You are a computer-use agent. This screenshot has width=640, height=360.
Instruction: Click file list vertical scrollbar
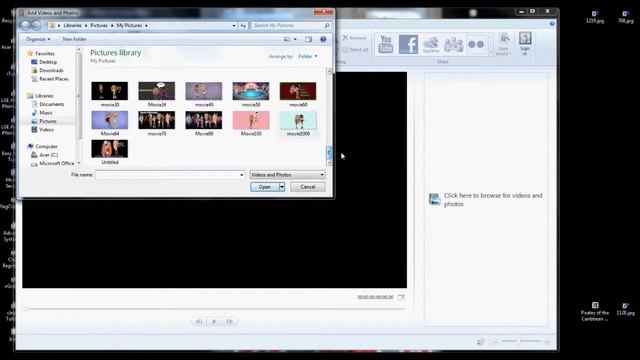point(329,117)
